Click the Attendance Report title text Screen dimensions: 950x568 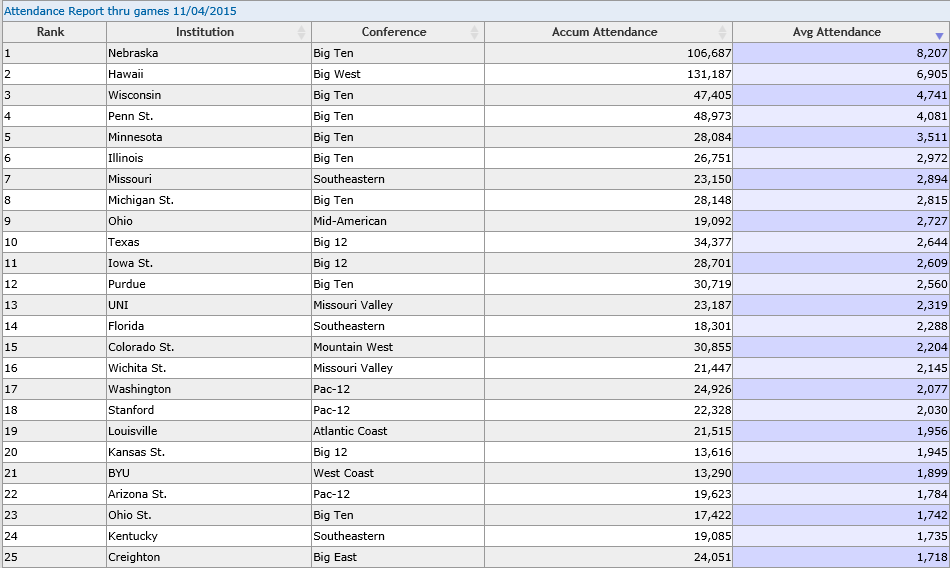[x=120, y=11]
